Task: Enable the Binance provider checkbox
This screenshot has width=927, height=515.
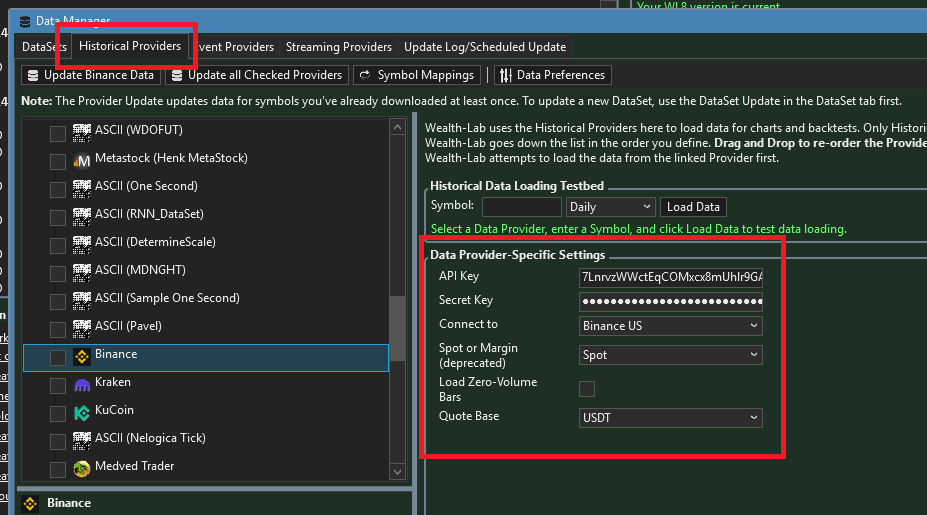Action: [x=58, y=357]
